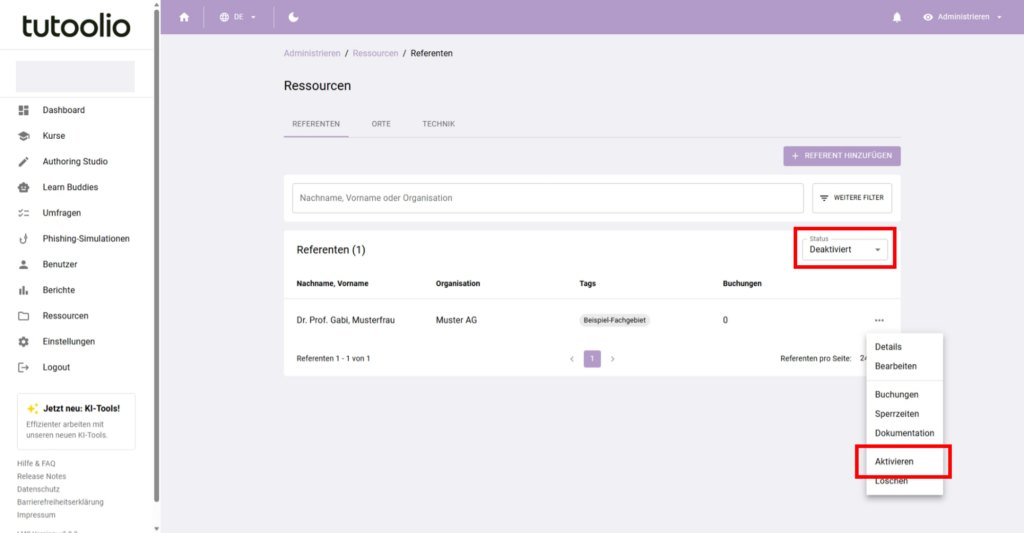This screenshot has height=533, width=1024.
Task: Click the Beispiel-Fachgebiet tag chip
Action: (x=615, y=320)
